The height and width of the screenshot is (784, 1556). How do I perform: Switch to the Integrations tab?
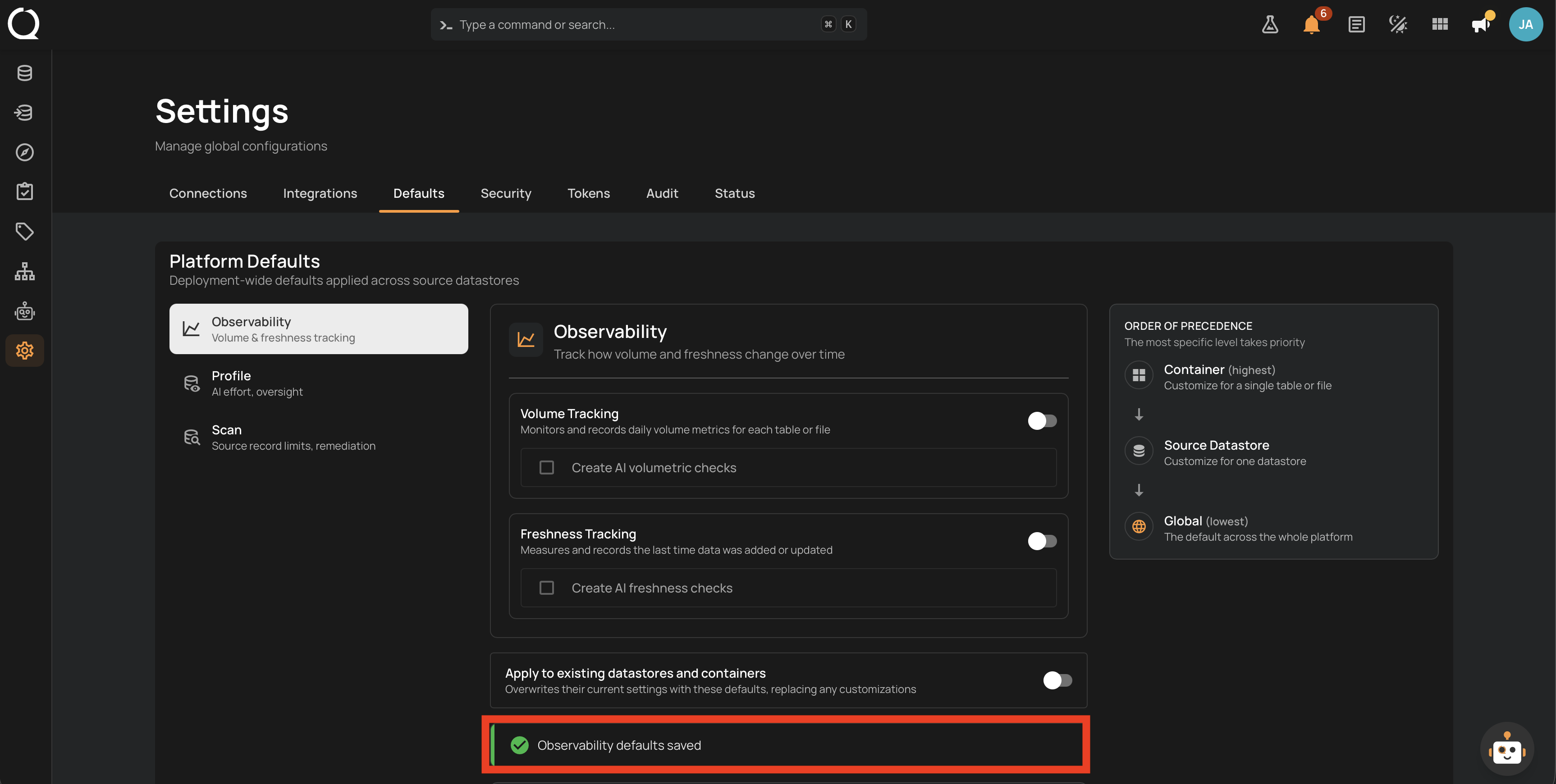[x=320, y=193]
